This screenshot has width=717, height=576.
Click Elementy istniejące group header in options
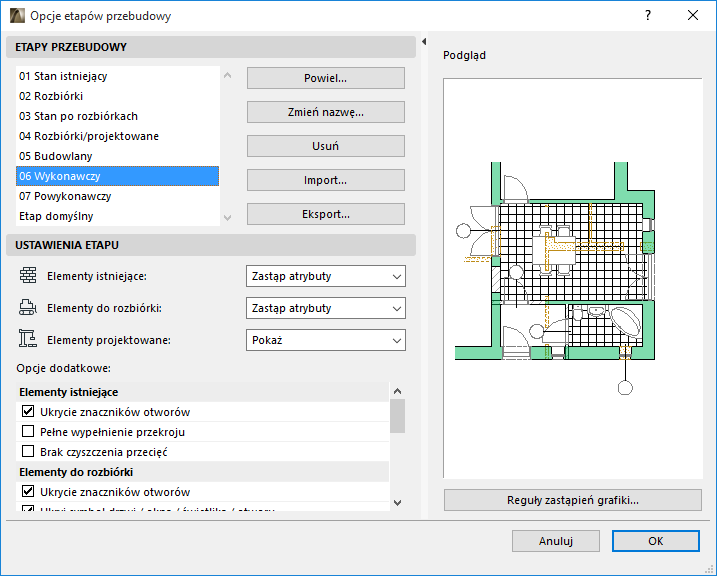[x=203, y=392]
